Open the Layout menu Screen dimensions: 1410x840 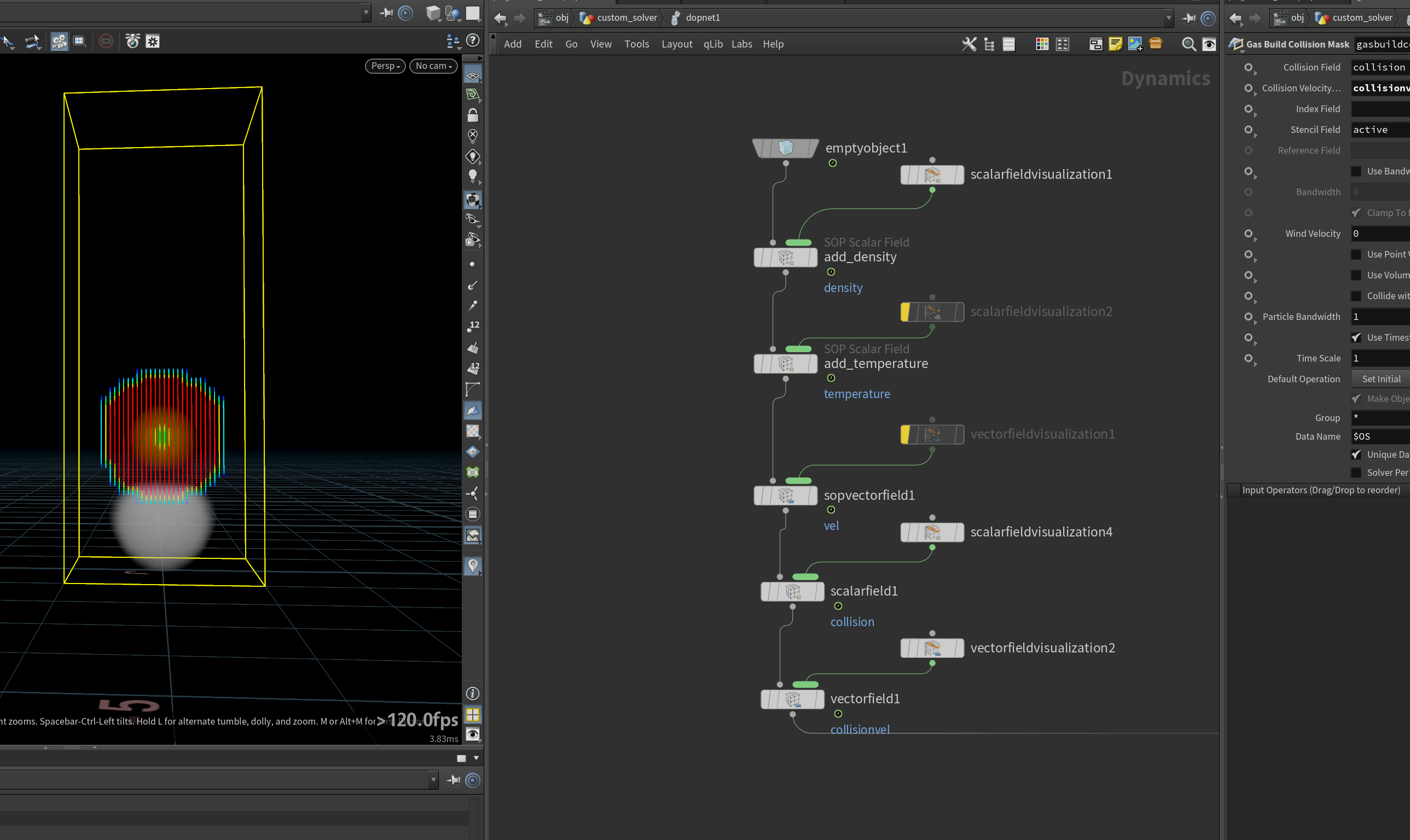(x=677, y=44)
